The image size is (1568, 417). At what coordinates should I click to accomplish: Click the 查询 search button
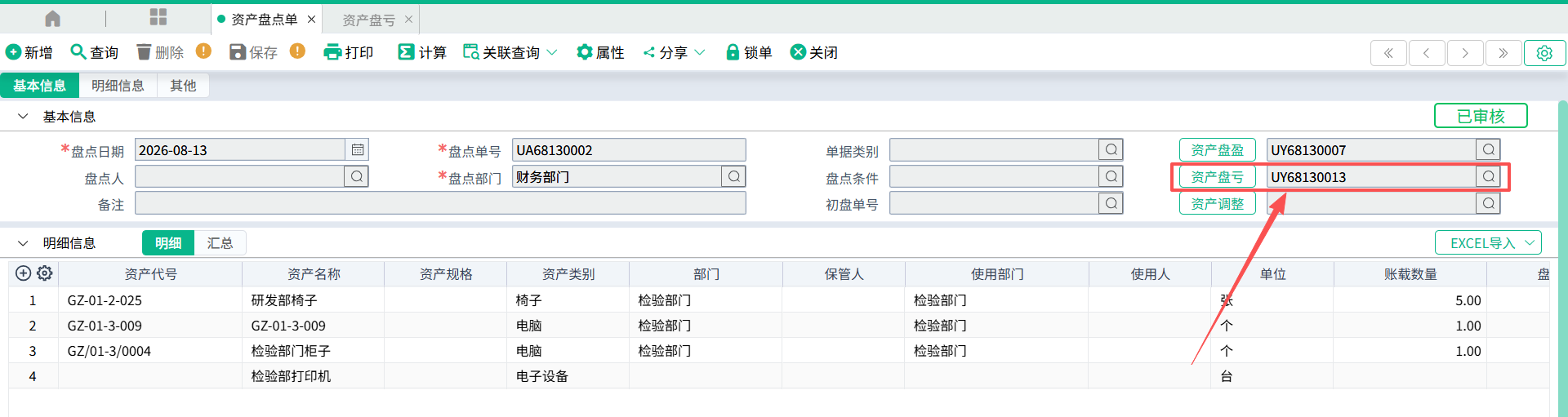pyautogui.click(x=95, y=52)
